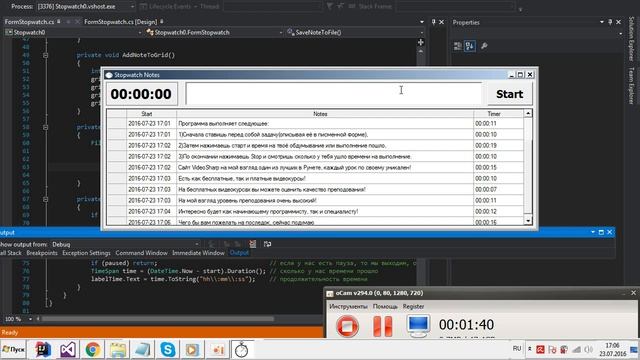Open the notepad taskbar icon
Viewport: 640px width, 360px height.
point(142,349)
